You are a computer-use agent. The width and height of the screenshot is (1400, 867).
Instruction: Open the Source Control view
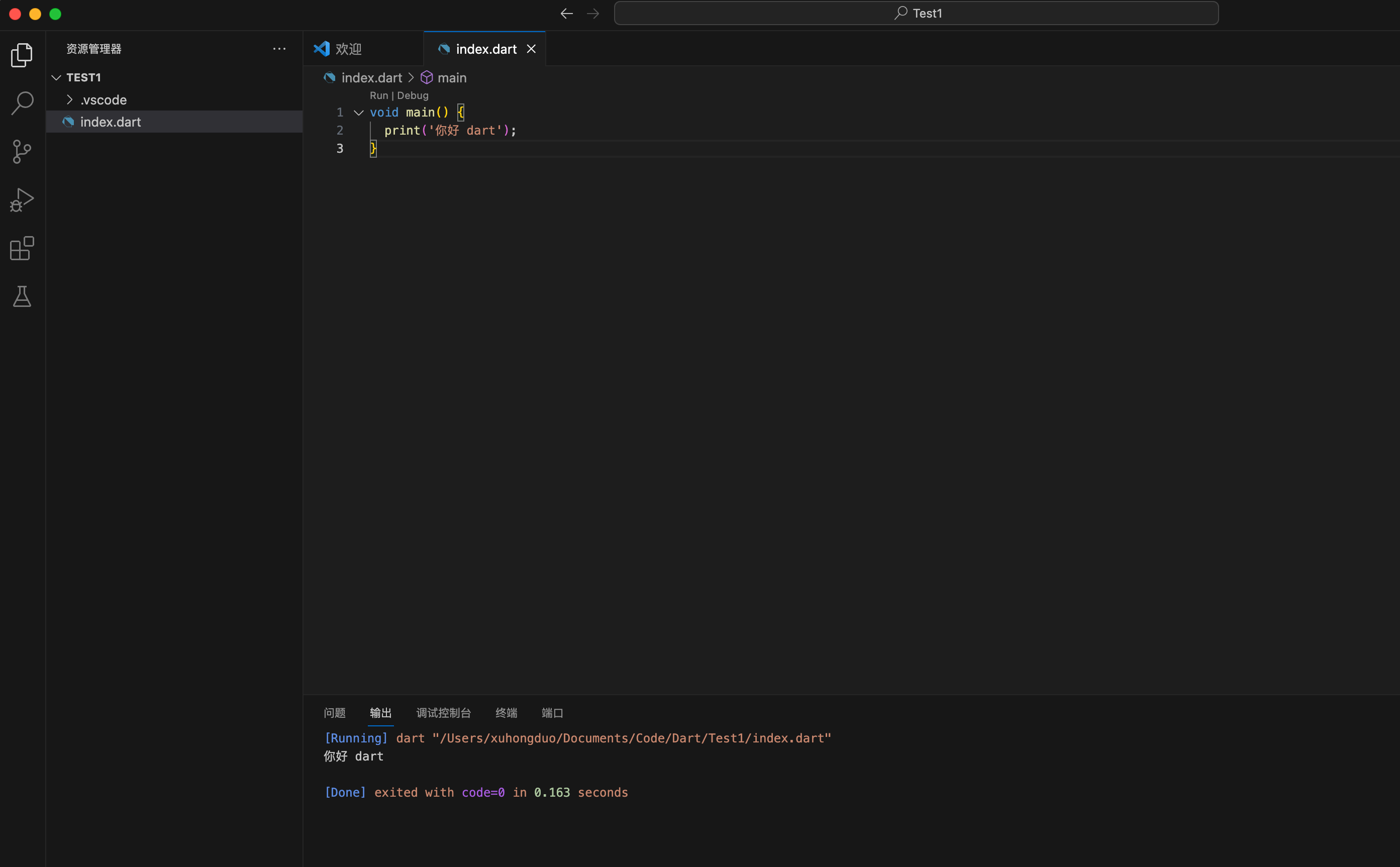(x=22, y=152)
